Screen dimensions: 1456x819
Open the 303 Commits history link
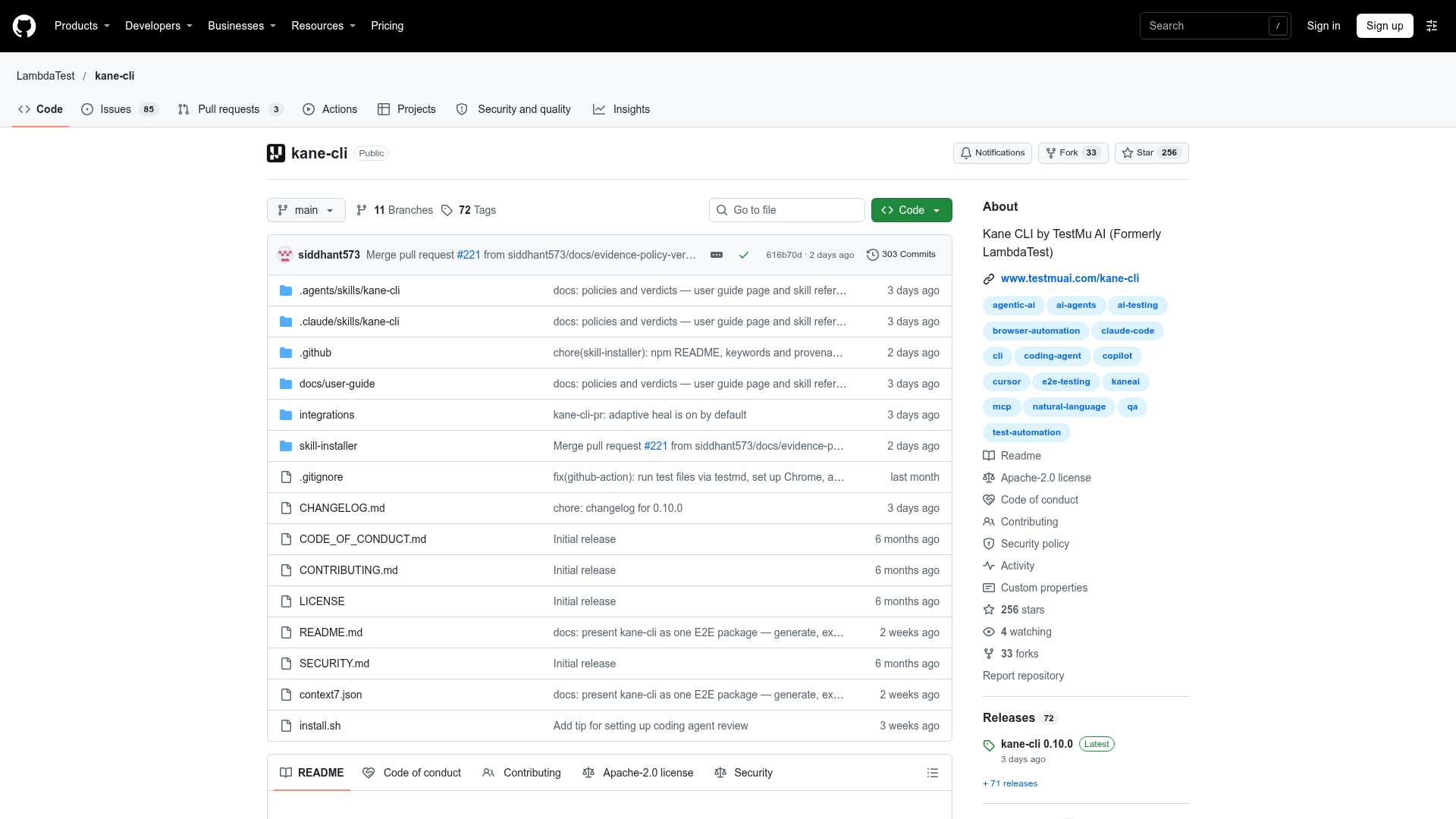pyautogui.click(x=901, y=255)
